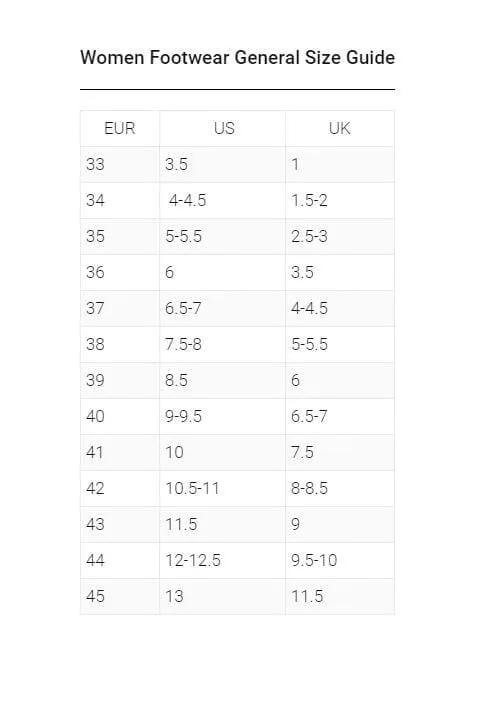This screenshot has height=724, width=479.
Task: Click EUR size 39 cell
Action: (x=120, y=380)
